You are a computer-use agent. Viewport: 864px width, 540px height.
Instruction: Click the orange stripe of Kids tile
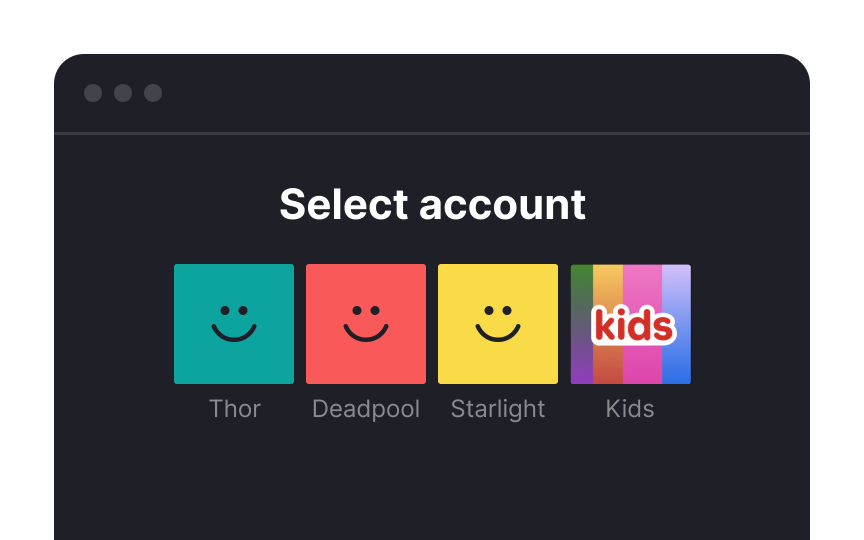click(608, 287)
